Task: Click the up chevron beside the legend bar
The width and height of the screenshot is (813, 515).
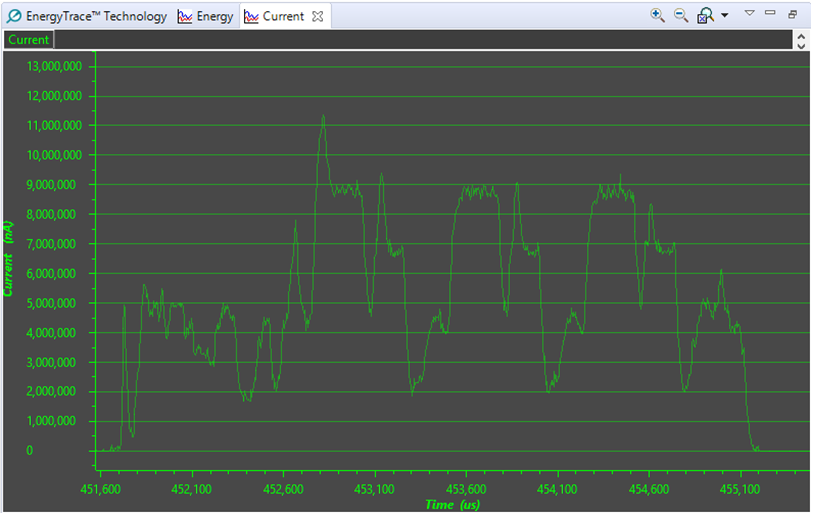Action: click(800, 35)
